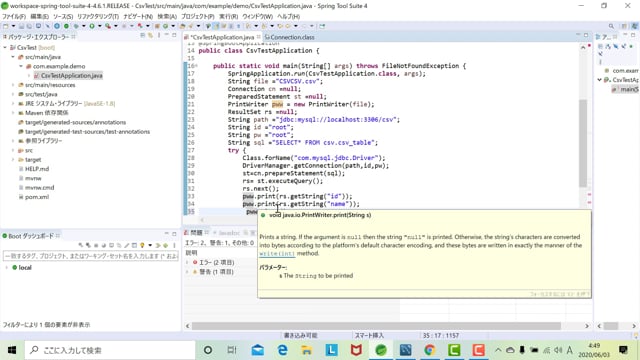Click Link with Editor icon in Package Explorer
This screenshot has height=360, width=640.
[150, 36]
